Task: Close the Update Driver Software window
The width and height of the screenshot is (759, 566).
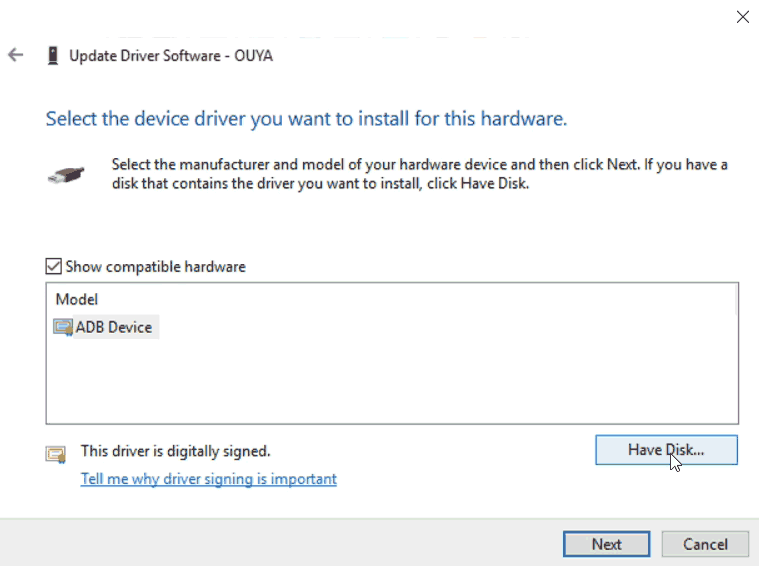Action: 743,17
